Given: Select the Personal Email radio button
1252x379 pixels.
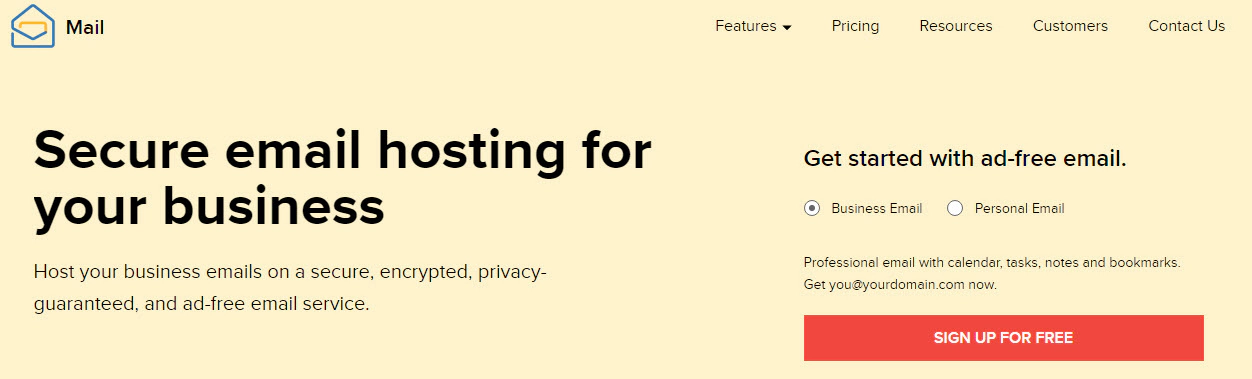Looking at the screenshot, I should [955, 208].
